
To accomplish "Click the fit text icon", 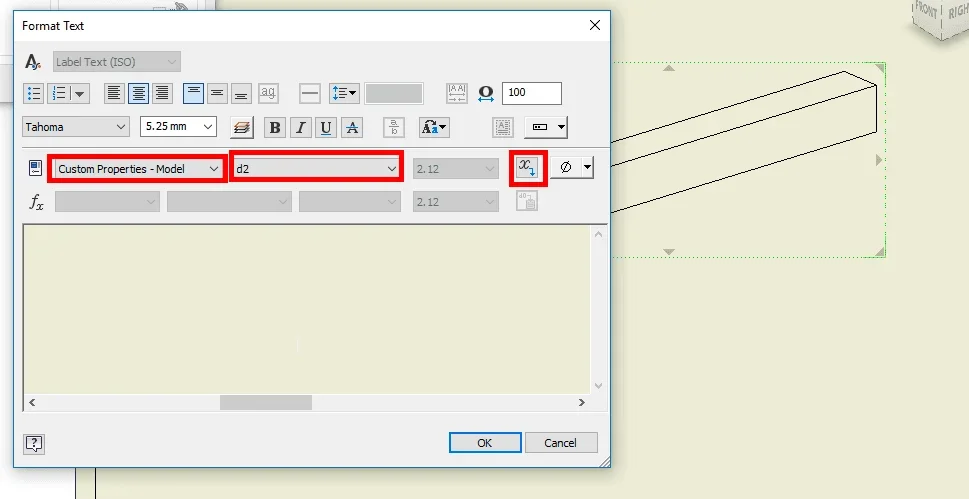I will [457, 93].
